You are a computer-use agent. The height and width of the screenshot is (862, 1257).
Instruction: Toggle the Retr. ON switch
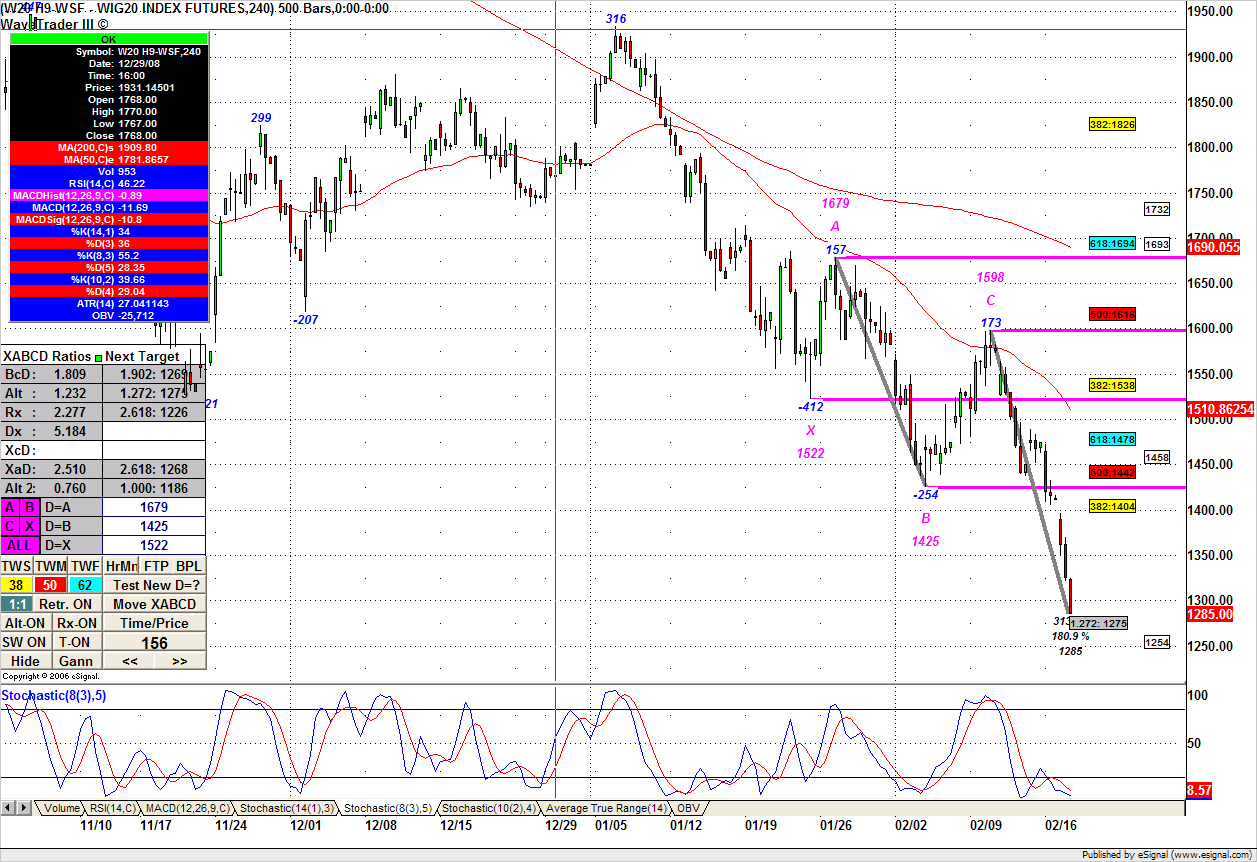[68, 604]
